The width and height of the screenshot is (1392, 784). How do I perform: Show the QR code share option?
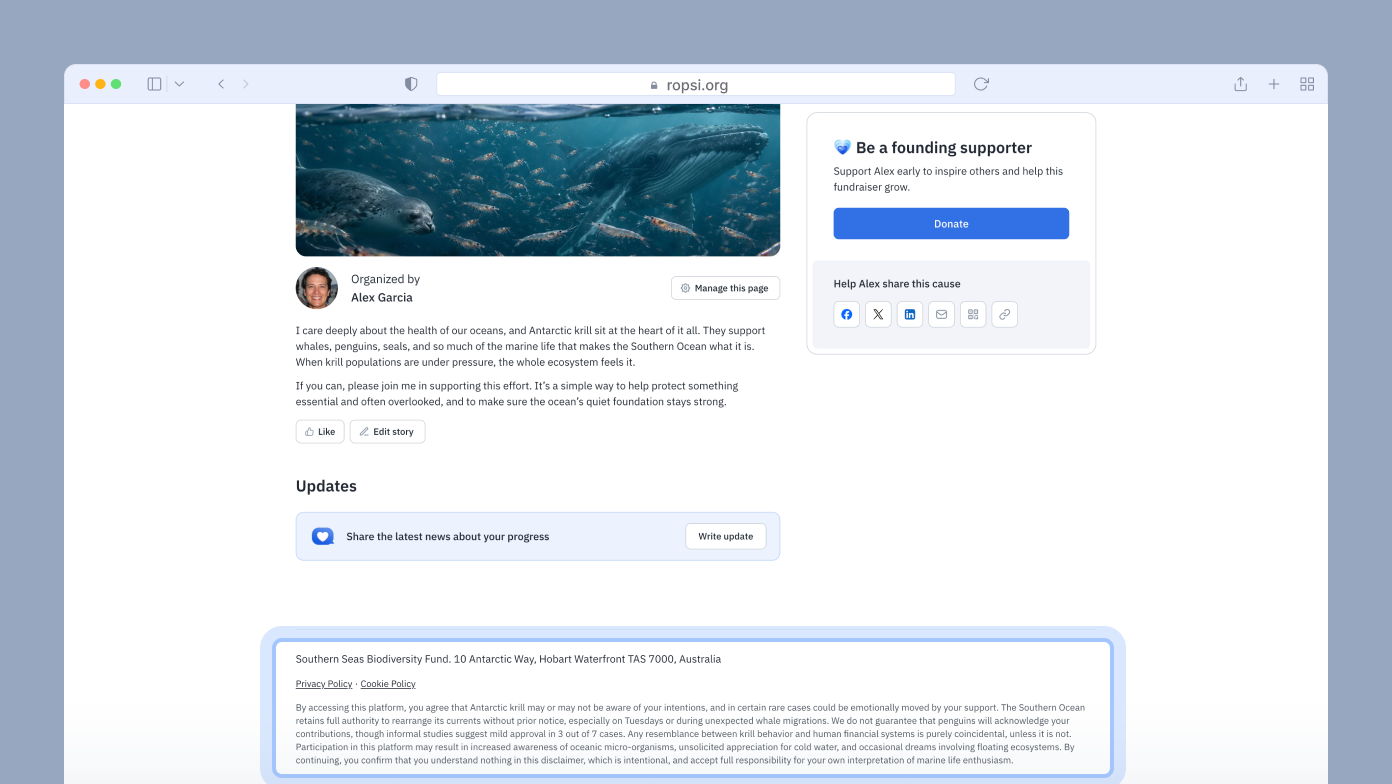pos(973,314)
